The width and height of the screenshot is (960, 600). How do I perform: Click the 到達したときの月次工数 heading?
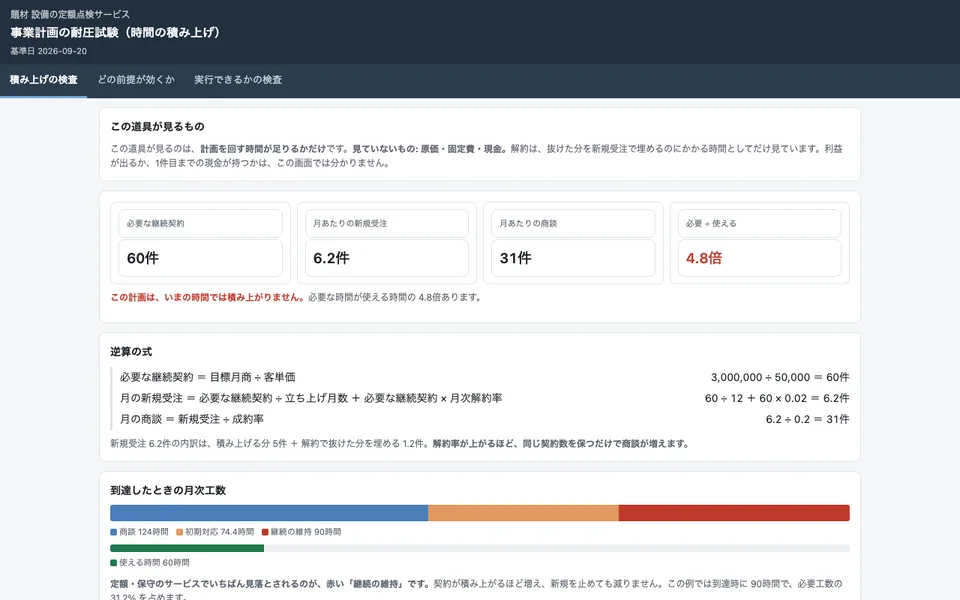click(168, 490)
